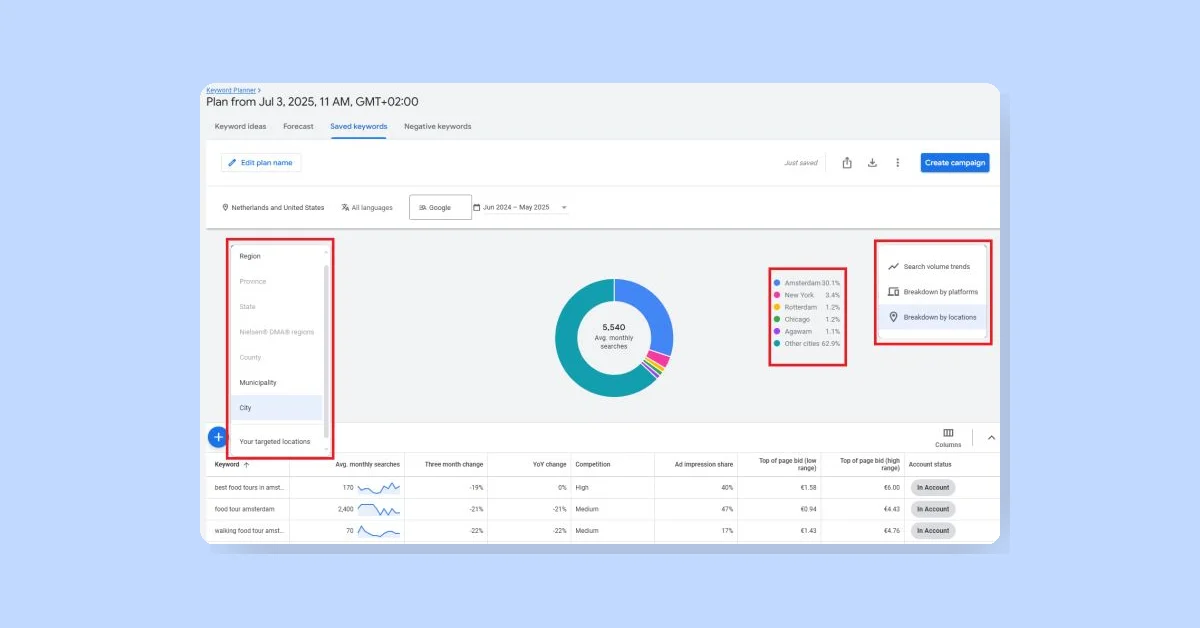
Task: Click the pencil icon in Edit plan name
Action: coord(233,162)
